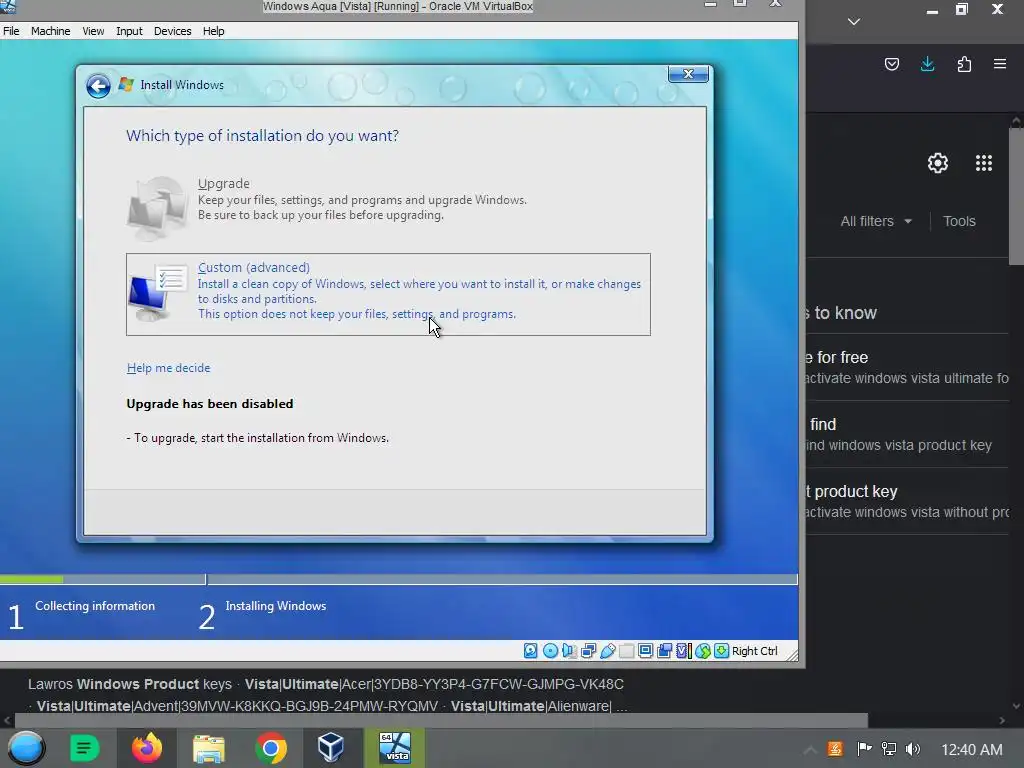Click the 'Installing Windows' step label

click(x=276, y=606)
